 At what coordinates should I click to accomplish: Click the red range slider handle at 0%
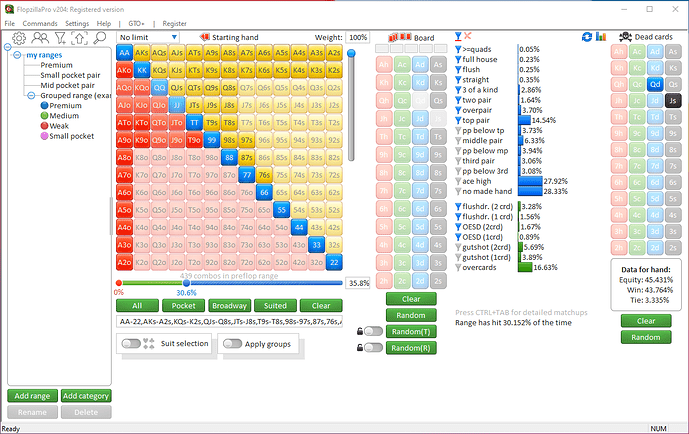point(119,283)
